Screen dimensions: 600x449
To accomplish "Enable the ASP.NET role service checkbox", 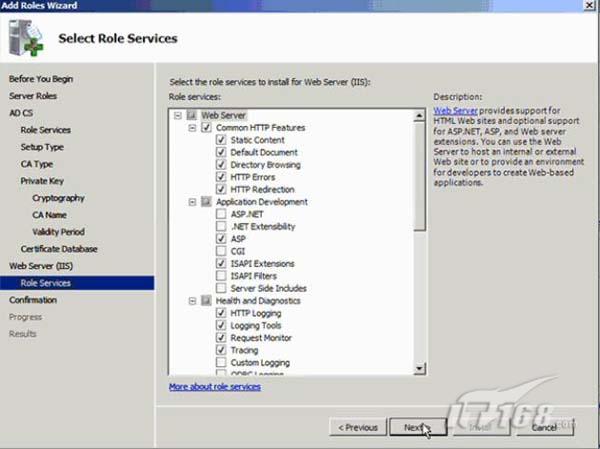I will [x=221, y=215].
